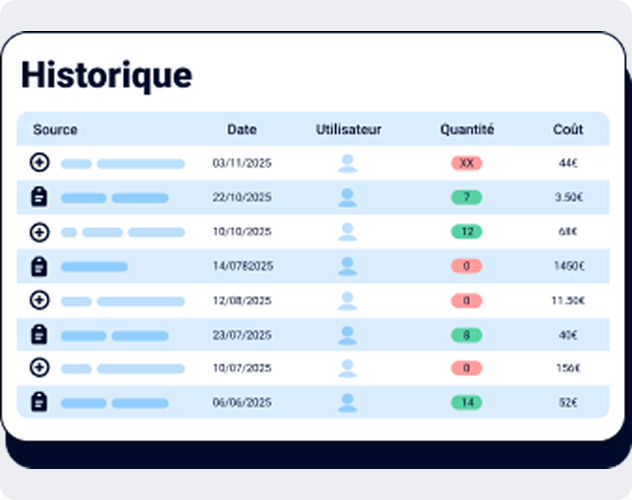Click the clipboard icon in the 23/07/2025 row

point(39,334)
